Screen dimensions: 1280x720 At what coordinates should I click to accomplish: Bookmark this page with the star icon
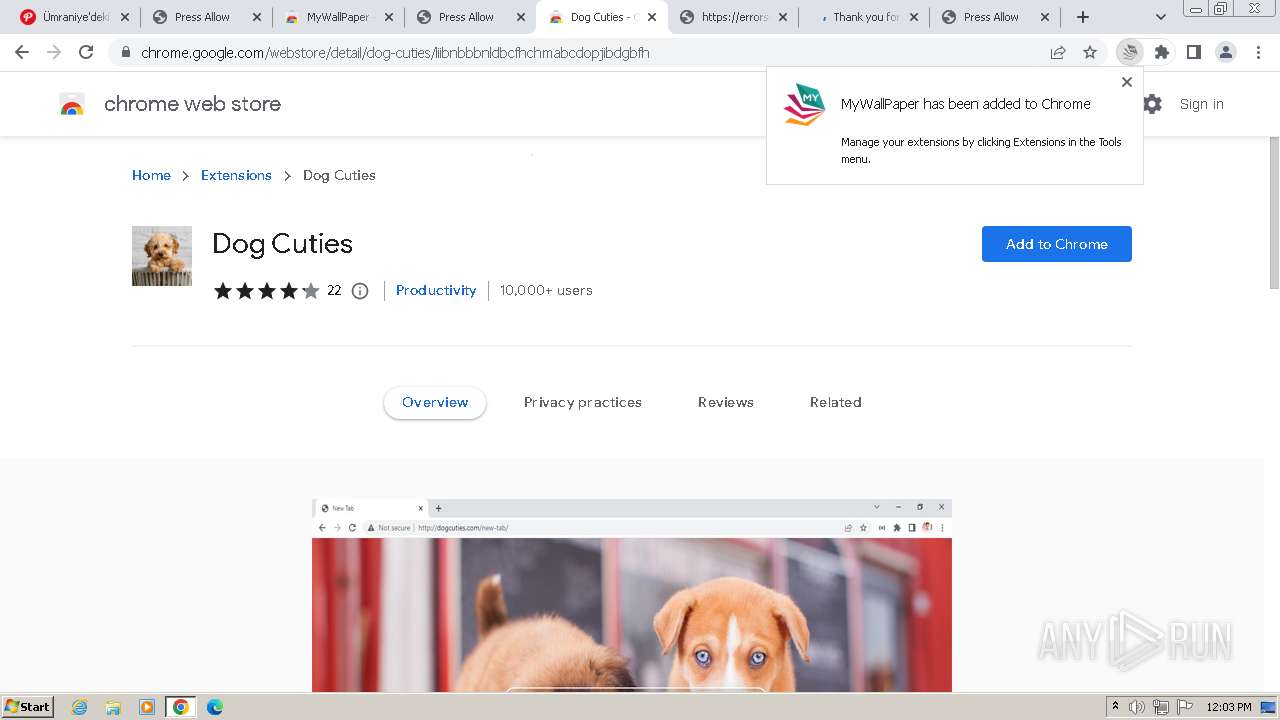1090,52
